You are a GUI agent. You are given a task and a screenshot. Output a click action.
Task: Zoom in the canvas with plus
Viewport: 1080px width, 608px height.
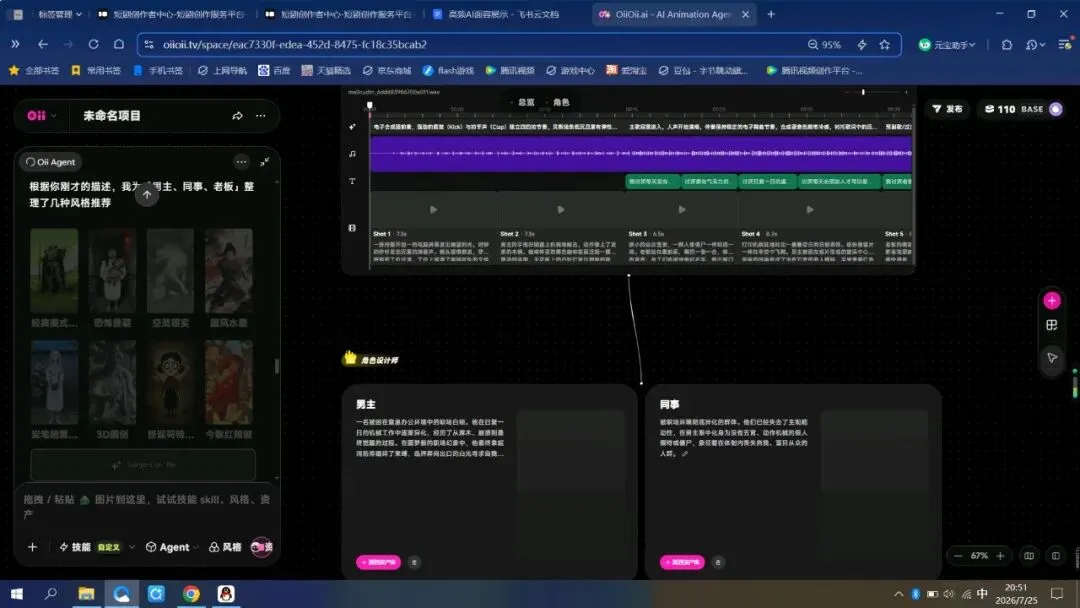[x=1000, y=556]
